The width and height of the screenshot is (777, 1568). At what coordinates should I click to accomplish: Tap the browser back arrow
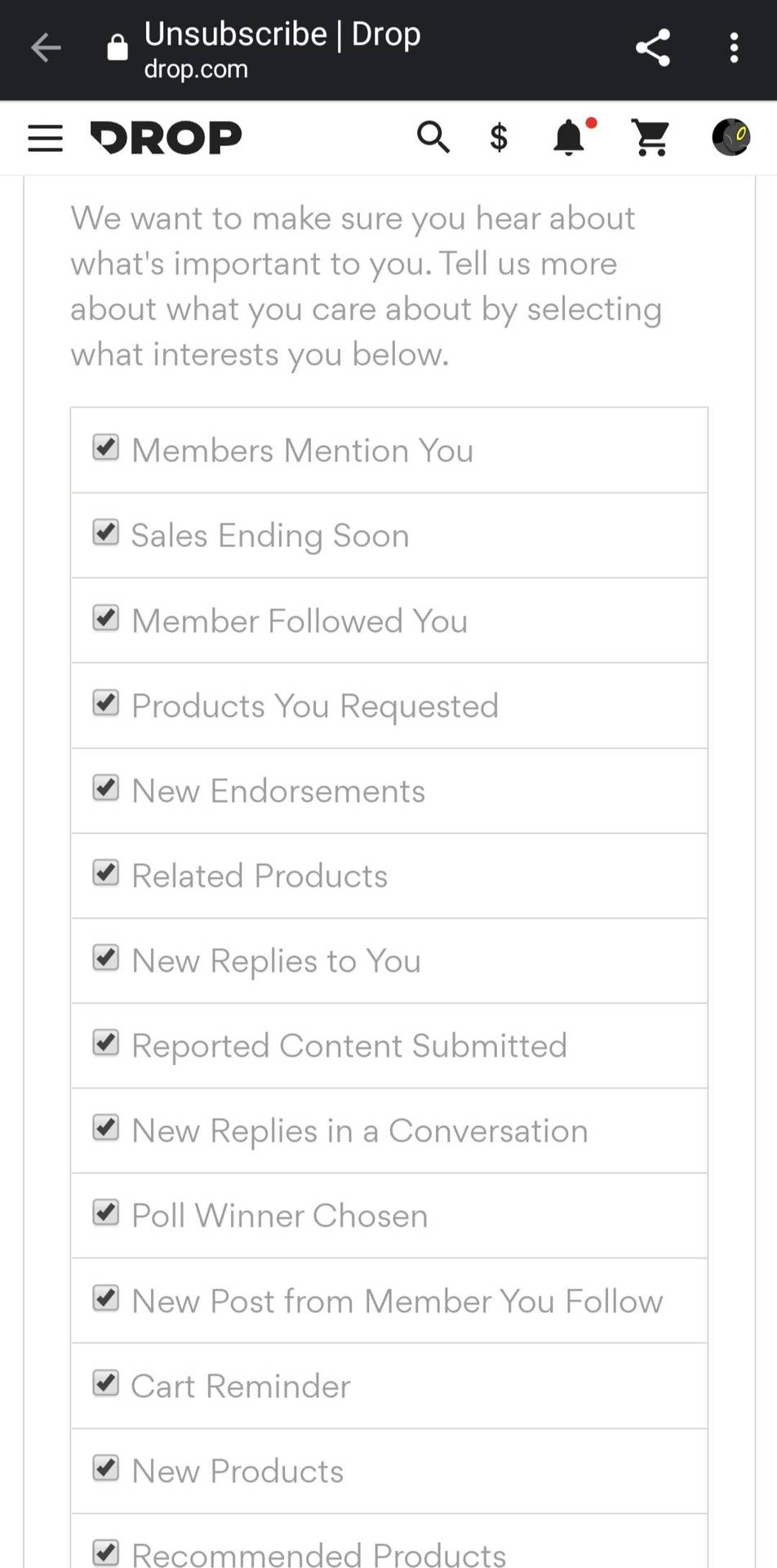point(46,48)
